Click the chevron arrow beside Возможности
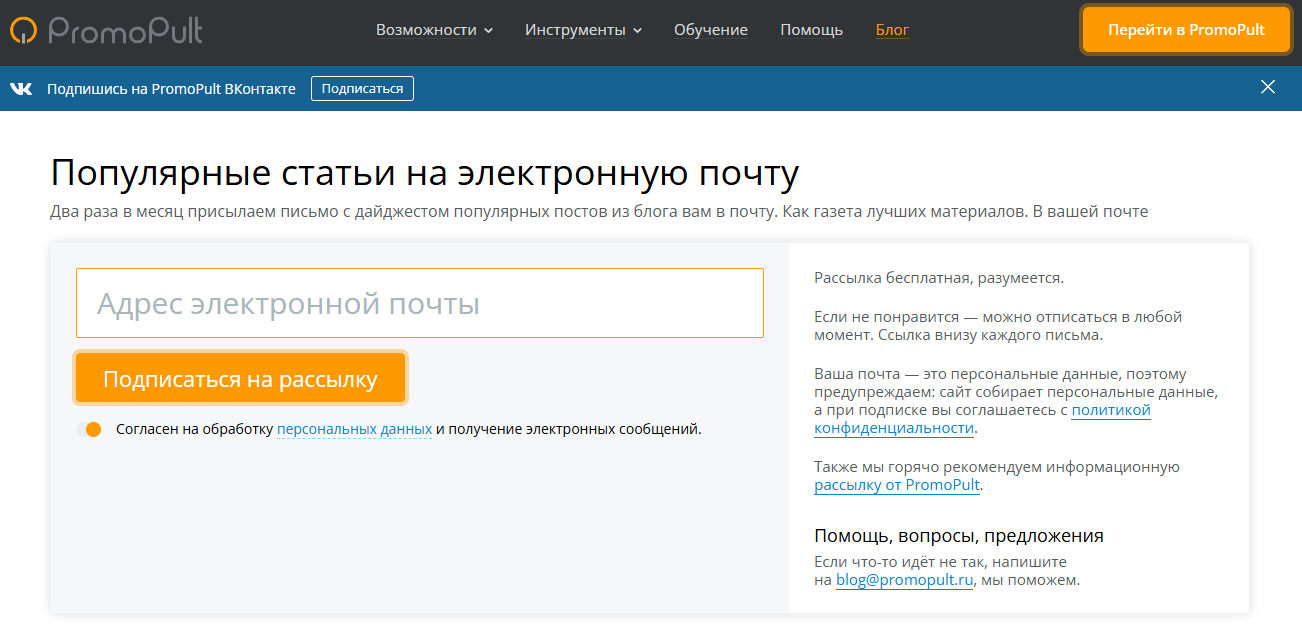The height and width of the screenshot is (630, 1302). click(x=489, y=30)
